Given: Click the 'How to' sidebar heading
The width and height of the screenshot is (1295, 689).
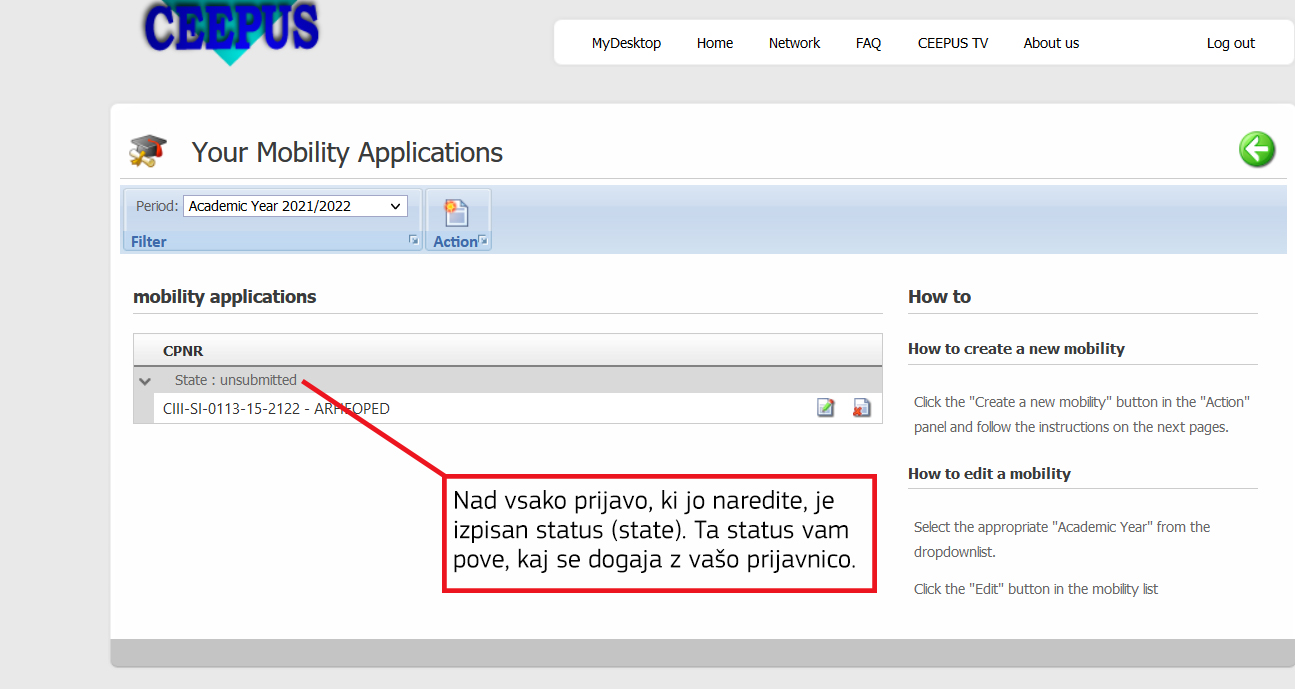Looking at the screenshot, I should 939,296.
